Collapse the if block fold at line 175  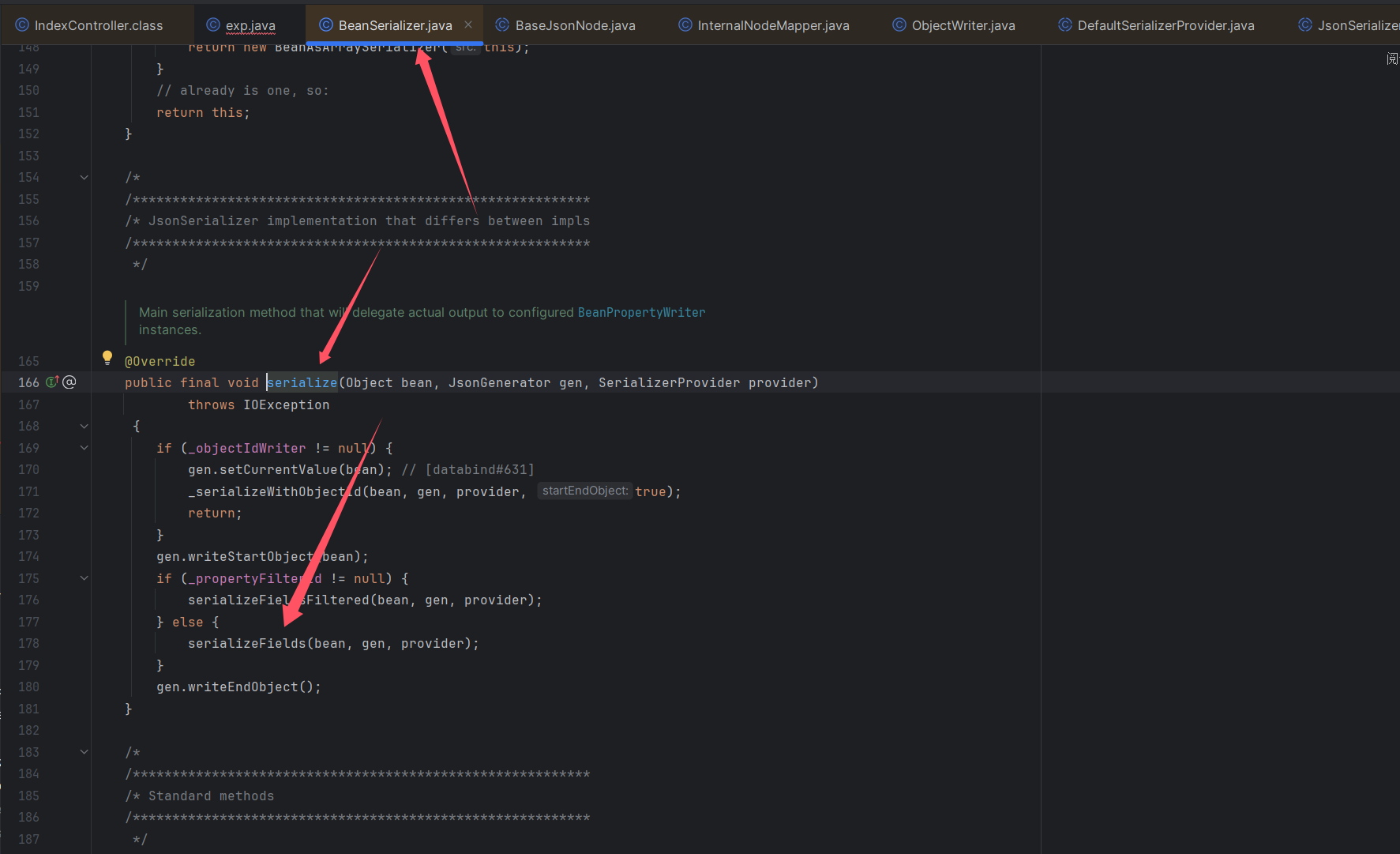tap(84, 578)
